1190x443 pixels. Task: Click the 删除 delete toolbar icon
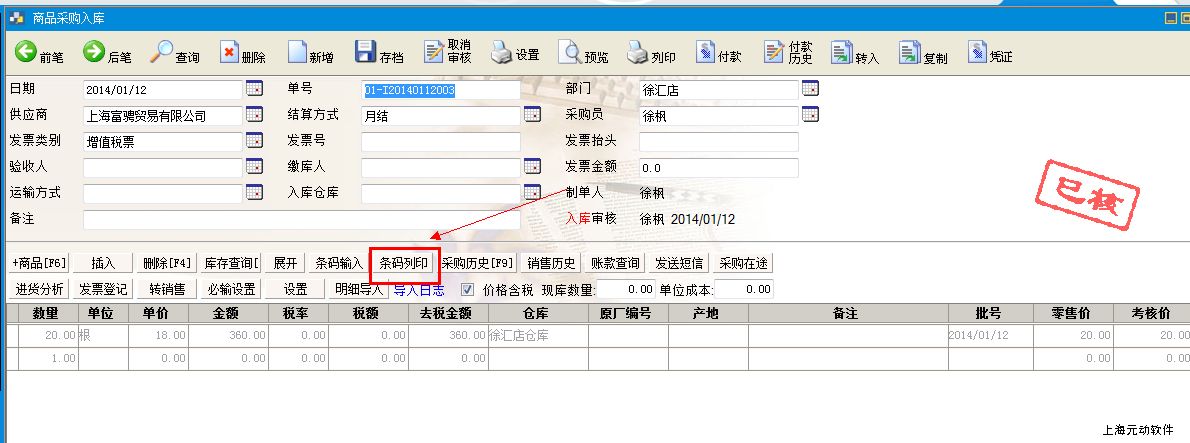(x=229, y=52)
